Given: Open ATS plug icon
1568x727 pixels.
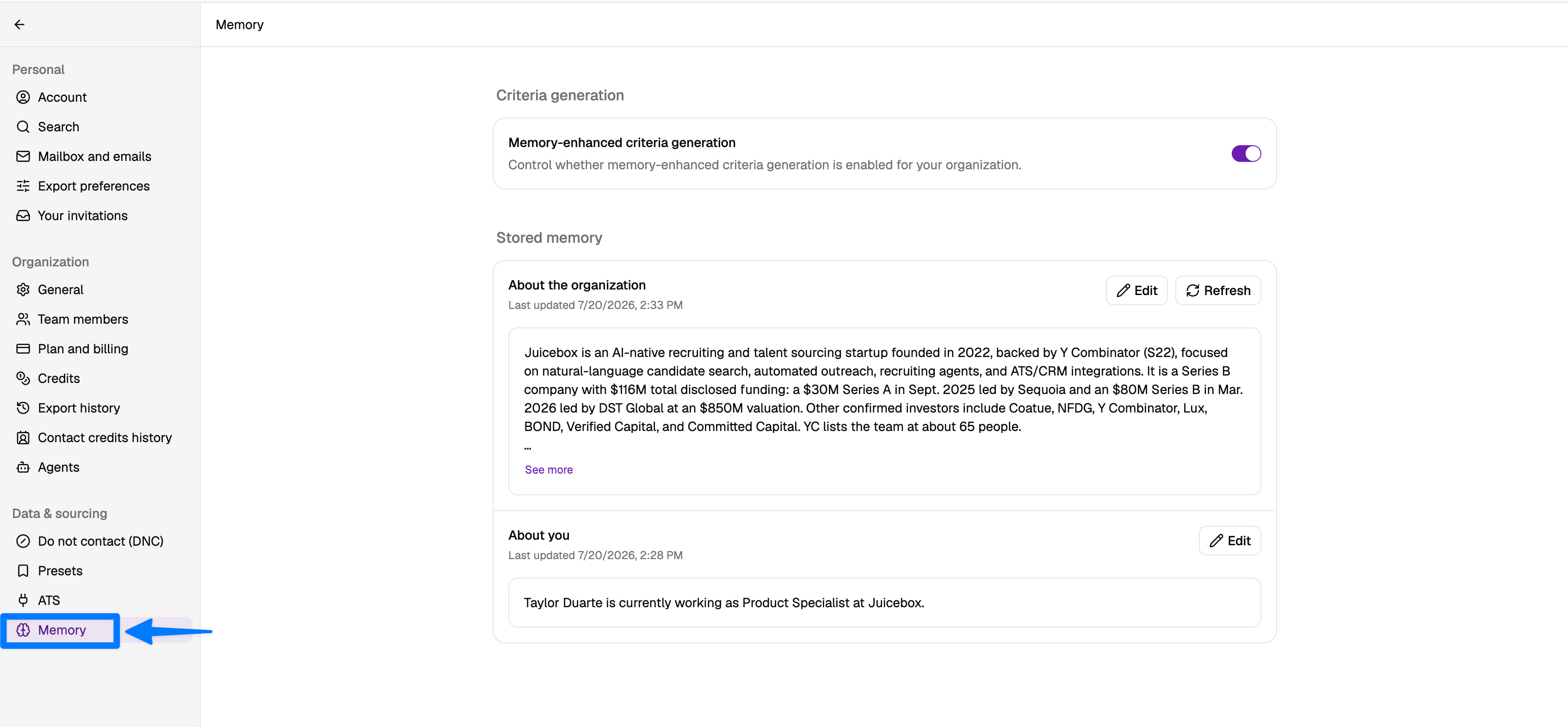Looking at the screenshot, I should [x=23, y=600].
